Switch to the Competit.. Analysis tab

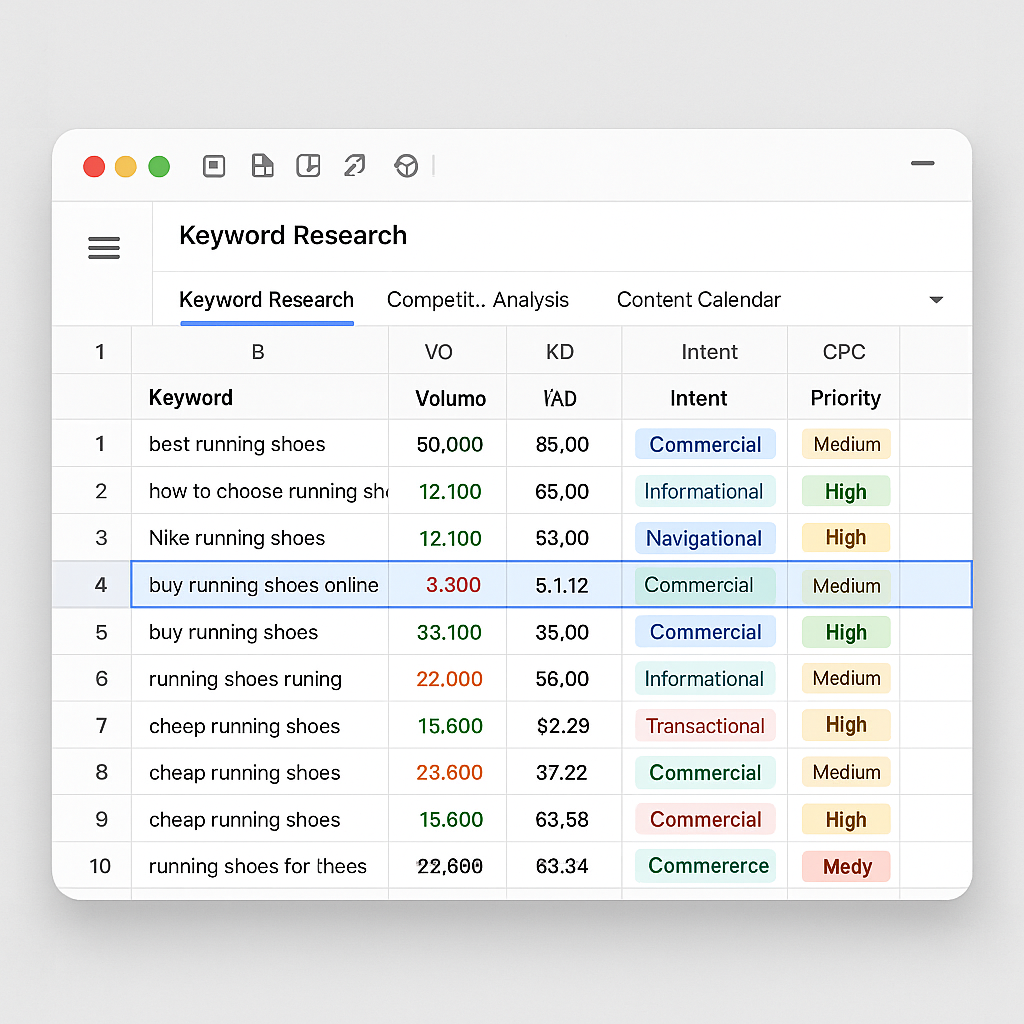coord(477,300)
